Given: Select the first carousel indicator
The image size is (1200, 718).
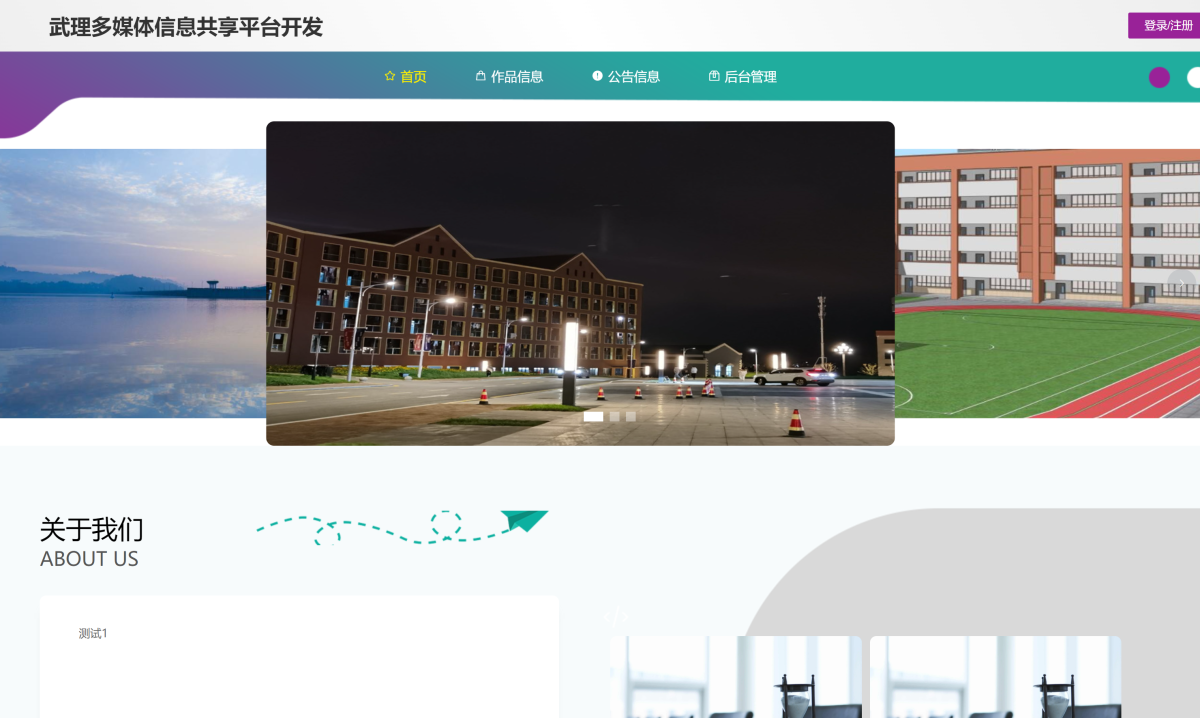Looking at the screenshot, I should 593,417.
